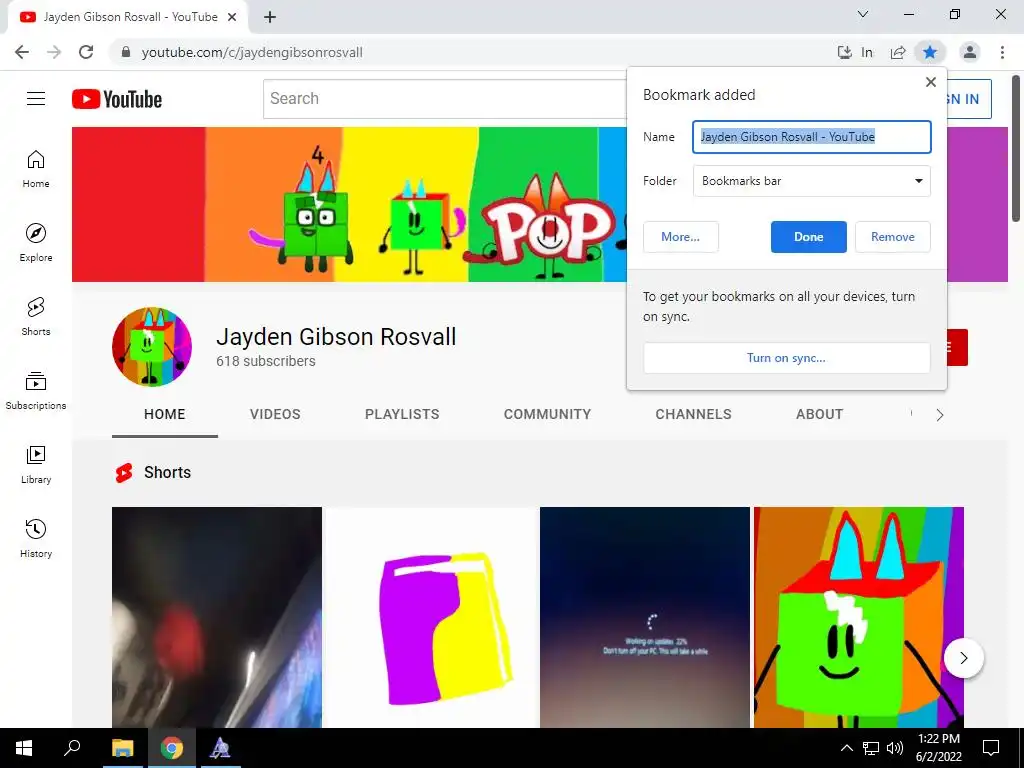Open History in the sidebar
This screenshot has width=1024, height=768.
36,538
